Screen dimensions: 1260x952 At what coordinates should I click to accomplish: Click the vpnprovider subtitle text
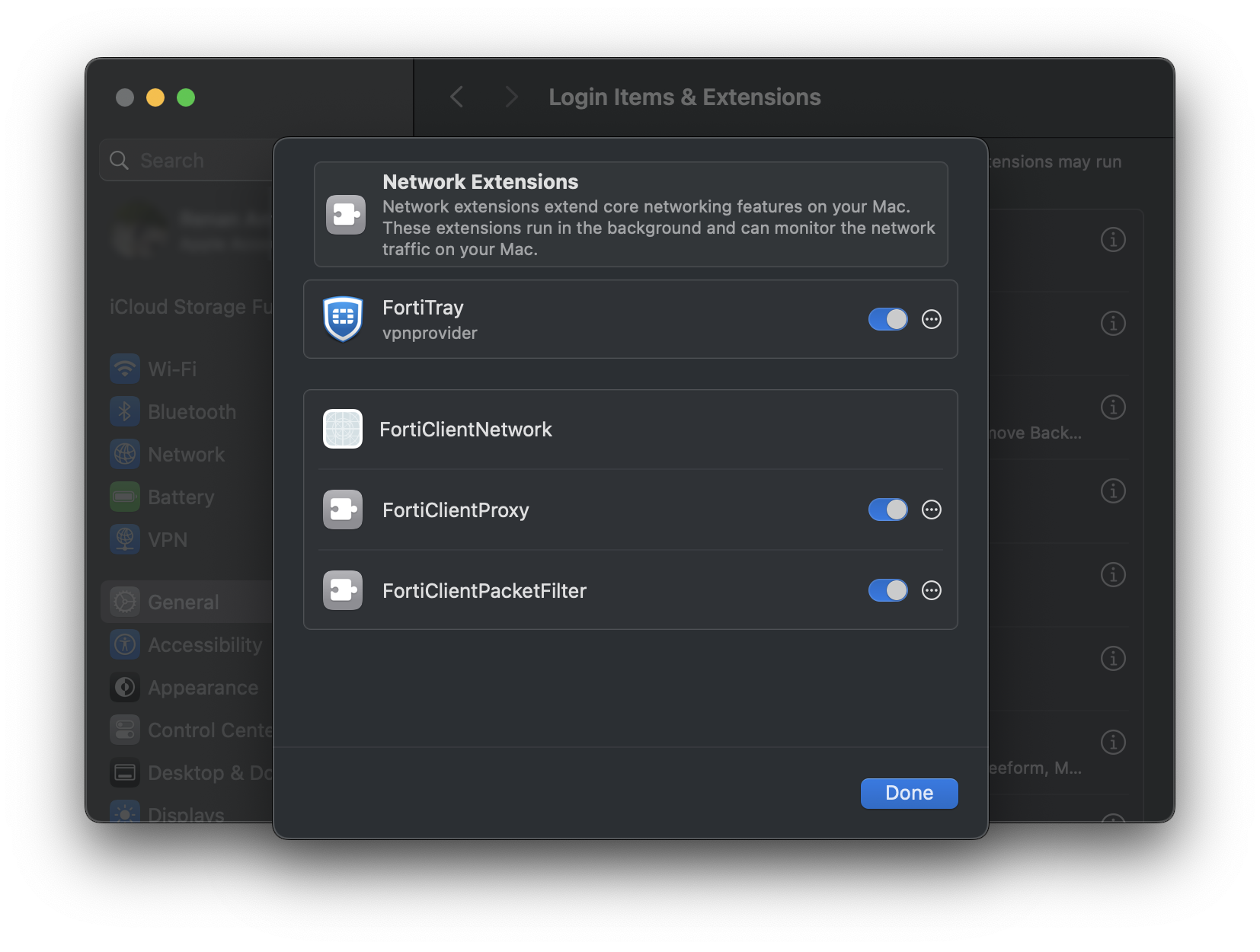(x=430, y=334)
